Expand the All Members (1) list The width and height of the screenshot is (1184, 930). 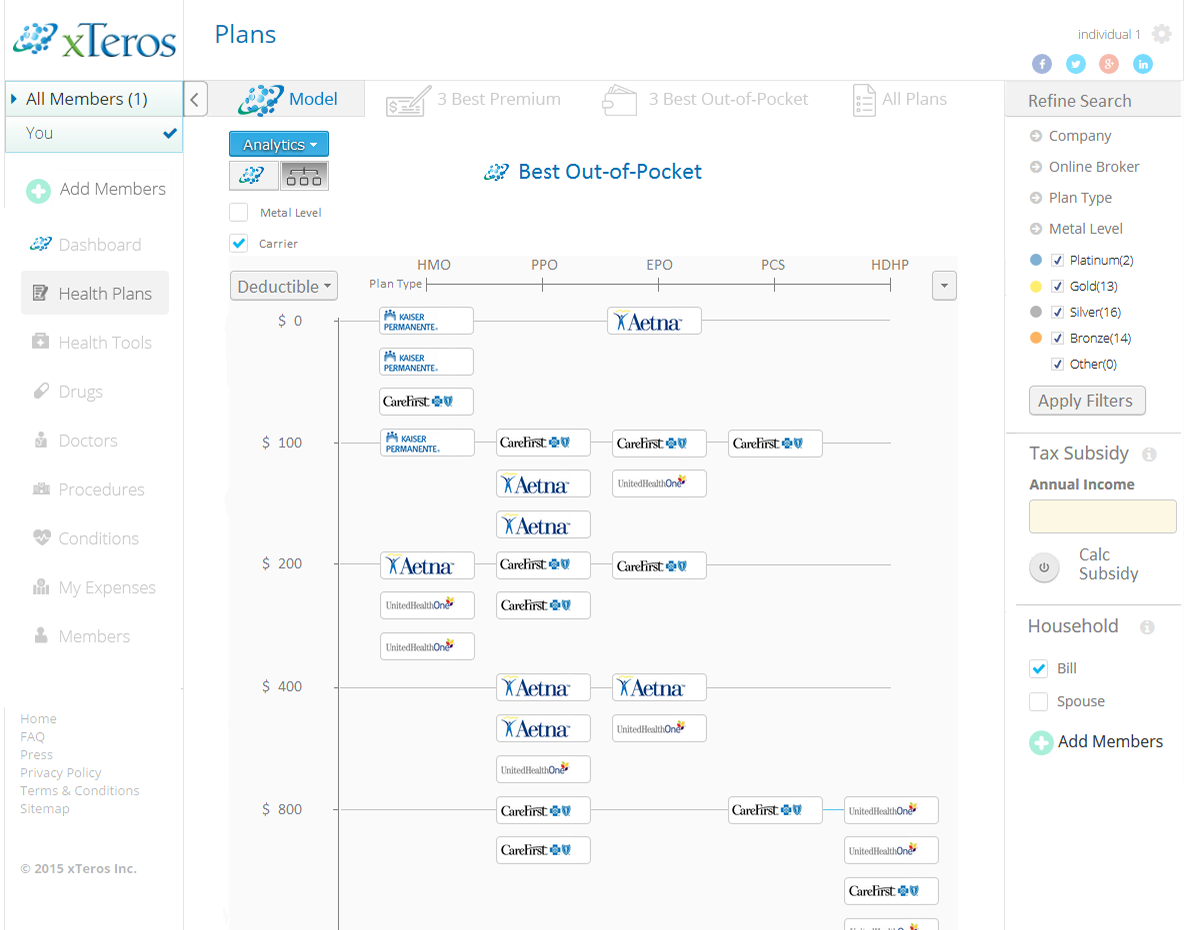pyautogui.click(x=94, y=99)
